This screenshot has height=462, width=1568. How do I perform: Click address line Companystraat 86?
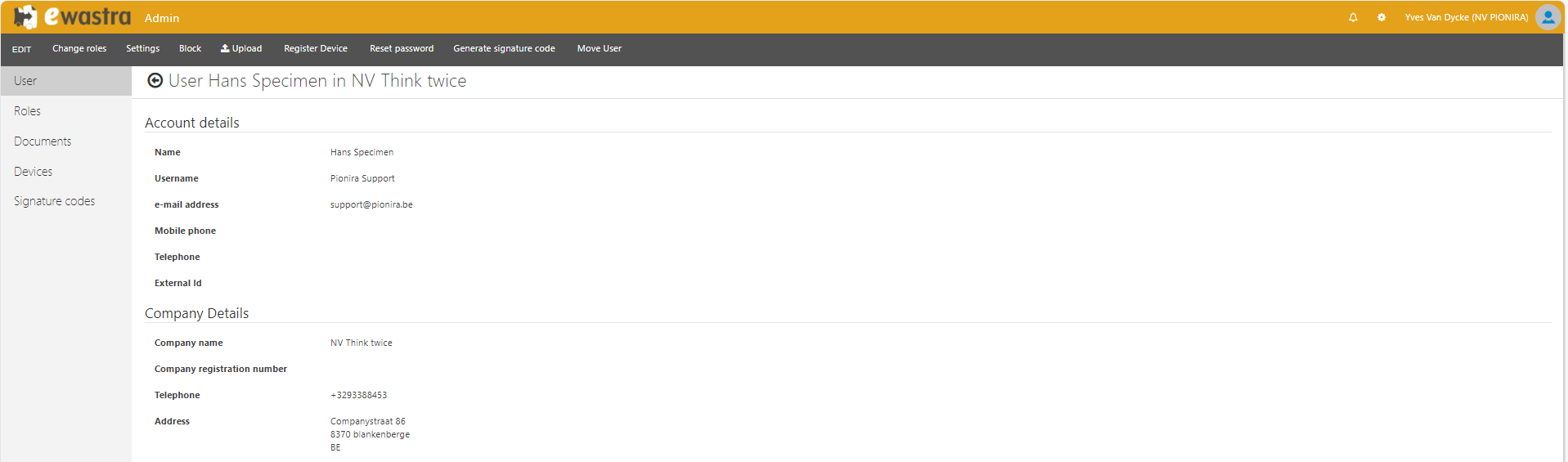(x=367, y=421)
